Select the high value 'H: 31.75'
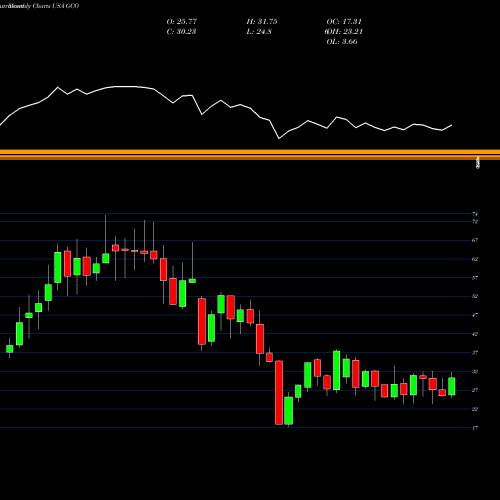The height and width of the screenshot is (500, 500). point(262,22)
